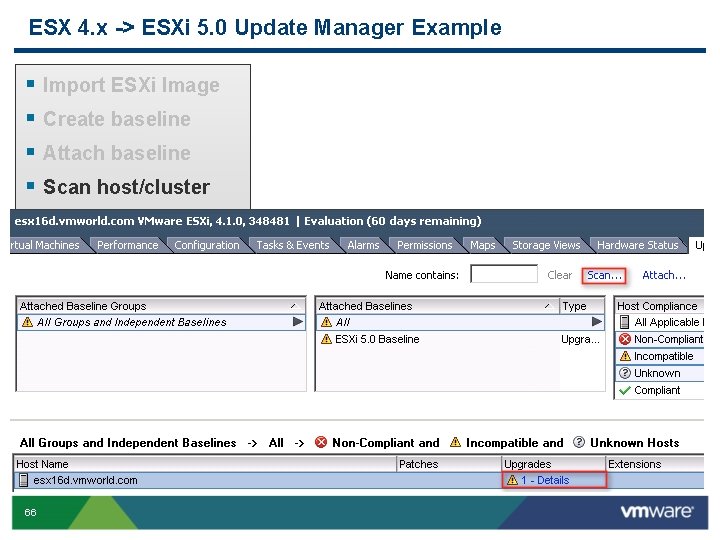This screenshot has width=720, height=540.
Task: Select the Hardware Status tab
Action: pos(637,245)
